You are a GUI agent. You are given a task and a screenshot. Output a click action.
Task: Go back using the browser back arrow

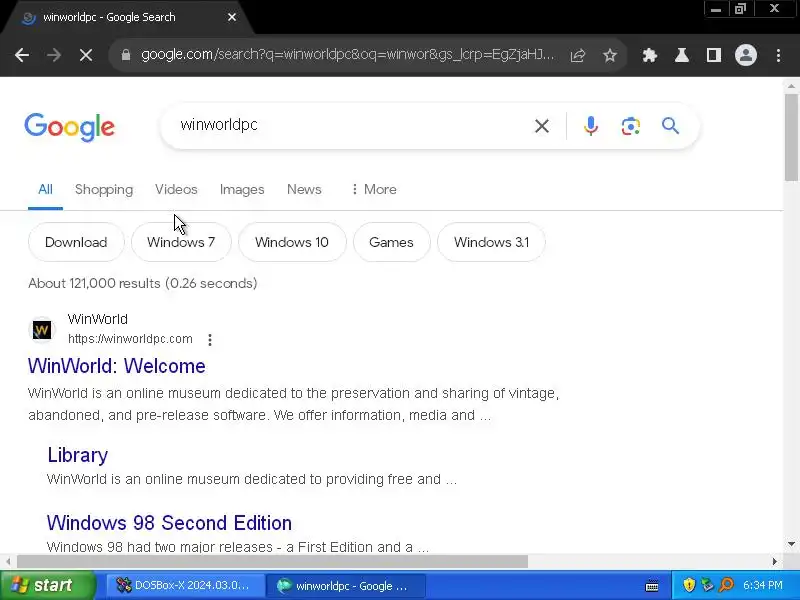22,55
